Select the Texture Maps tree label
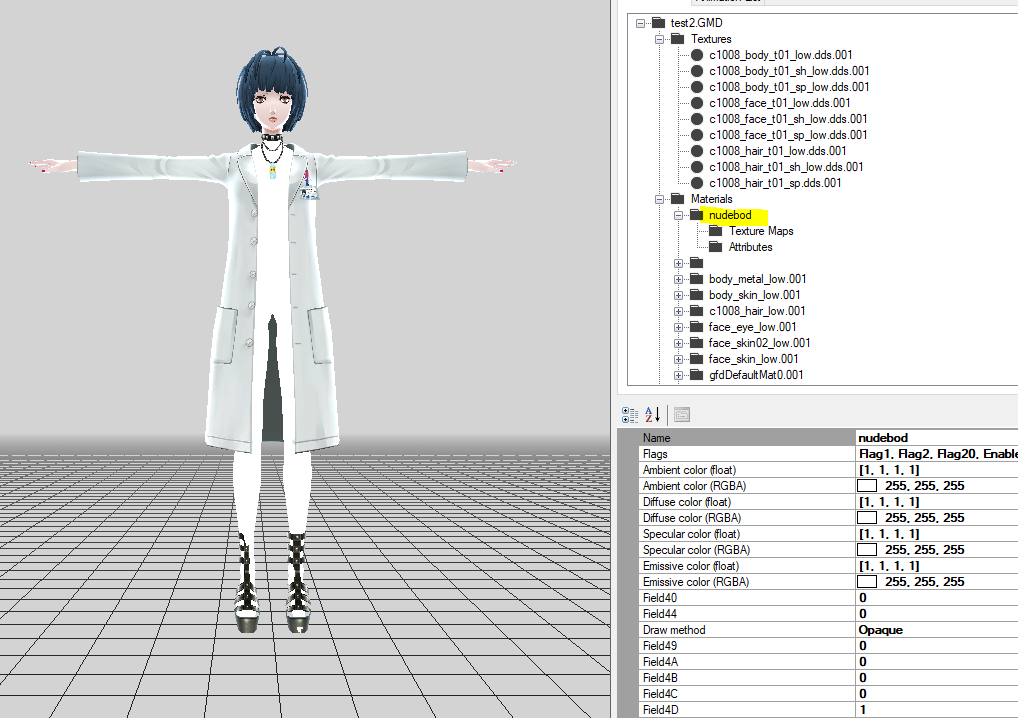This screenshot has width=1018, height=718. tap(761, 231)
